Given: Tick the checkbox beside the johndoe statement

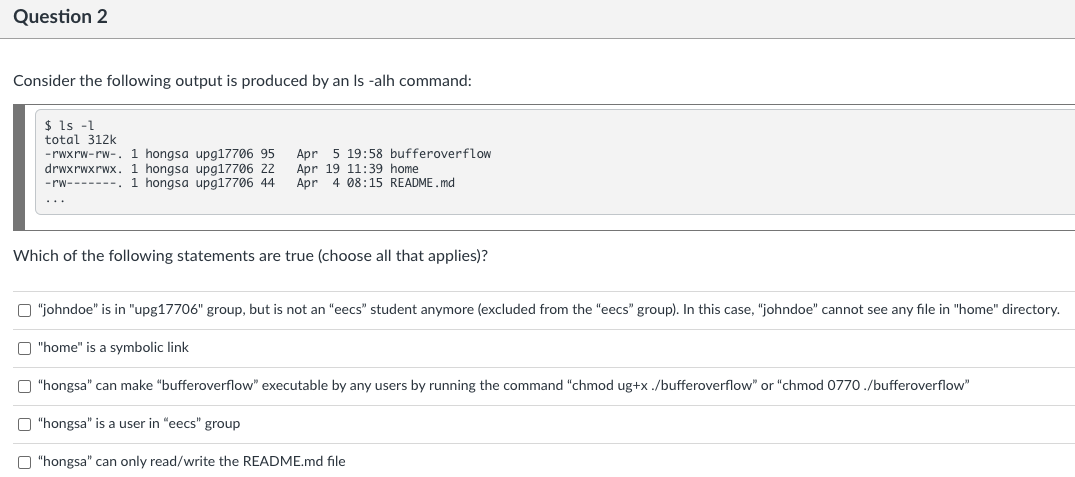Looking at the screenshot, I should point(24,310).
